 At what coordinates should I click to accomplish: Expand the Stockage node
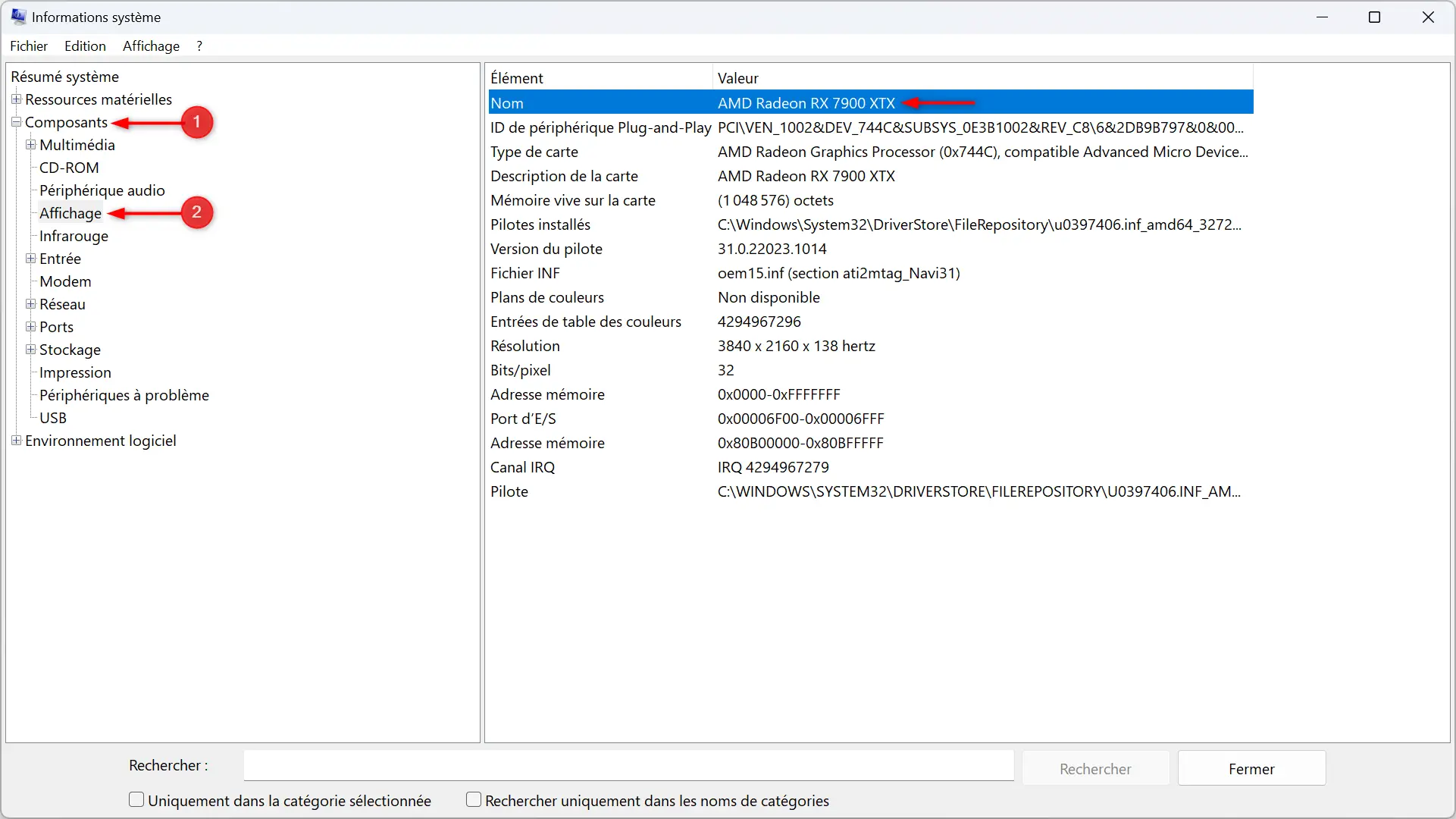30,350
